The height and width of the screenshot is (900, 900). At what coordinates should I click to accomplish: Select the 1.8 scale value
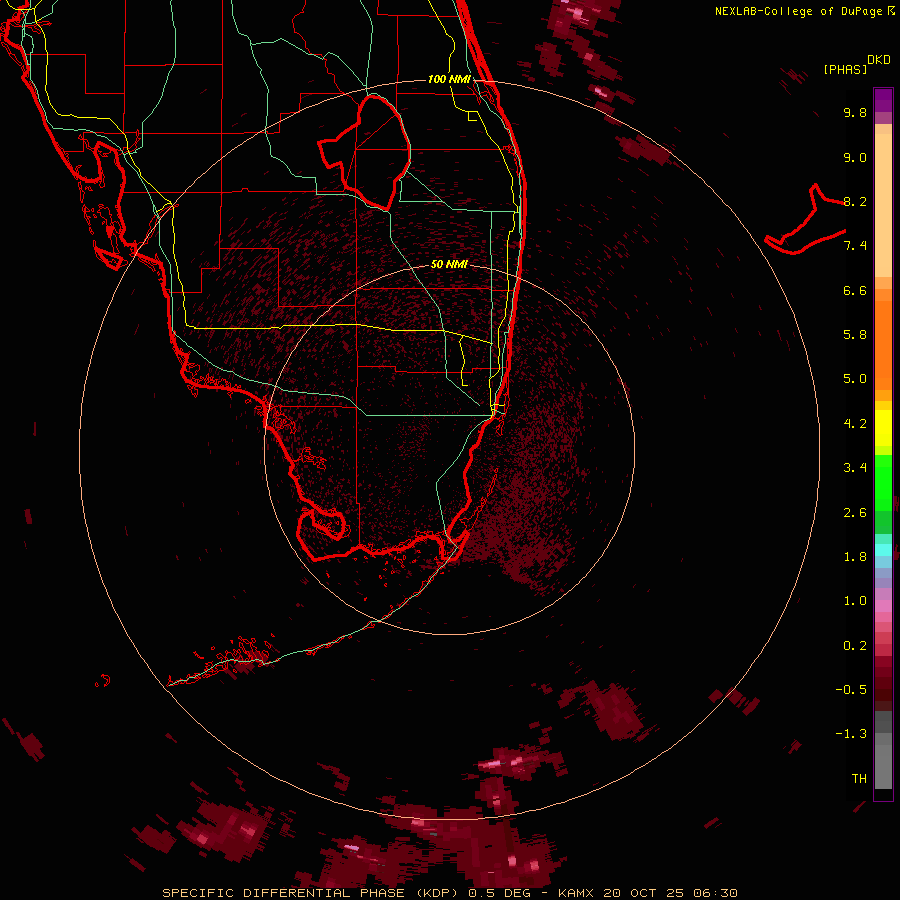855,557
